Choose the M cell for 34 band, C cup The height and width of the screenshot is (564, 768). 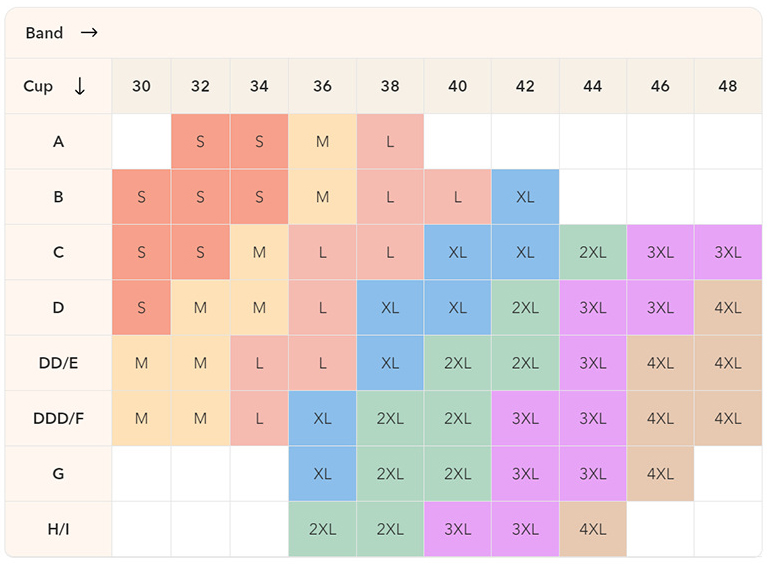pos(259,252)
